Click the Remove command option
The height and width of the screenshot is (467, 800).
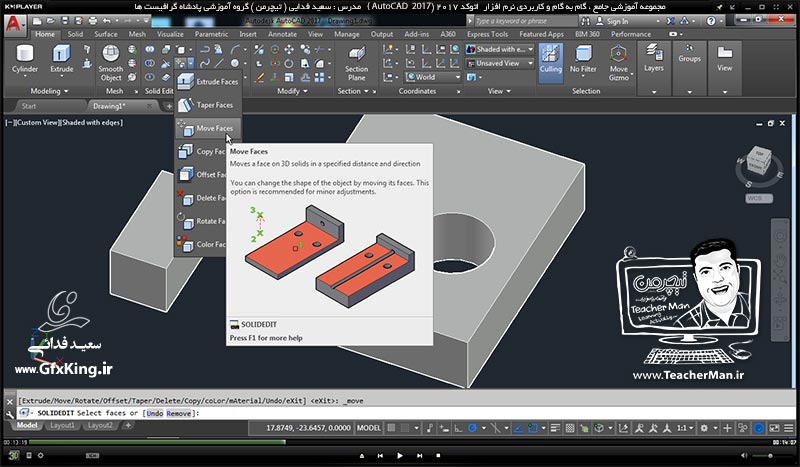[x=179, y=413]
